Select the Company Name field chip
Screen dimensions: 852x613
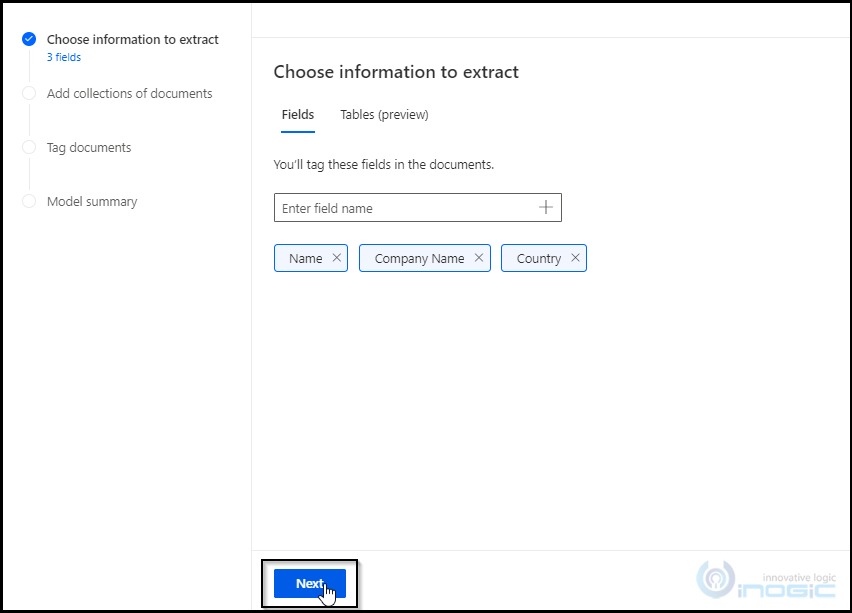(x=418, y=258)
